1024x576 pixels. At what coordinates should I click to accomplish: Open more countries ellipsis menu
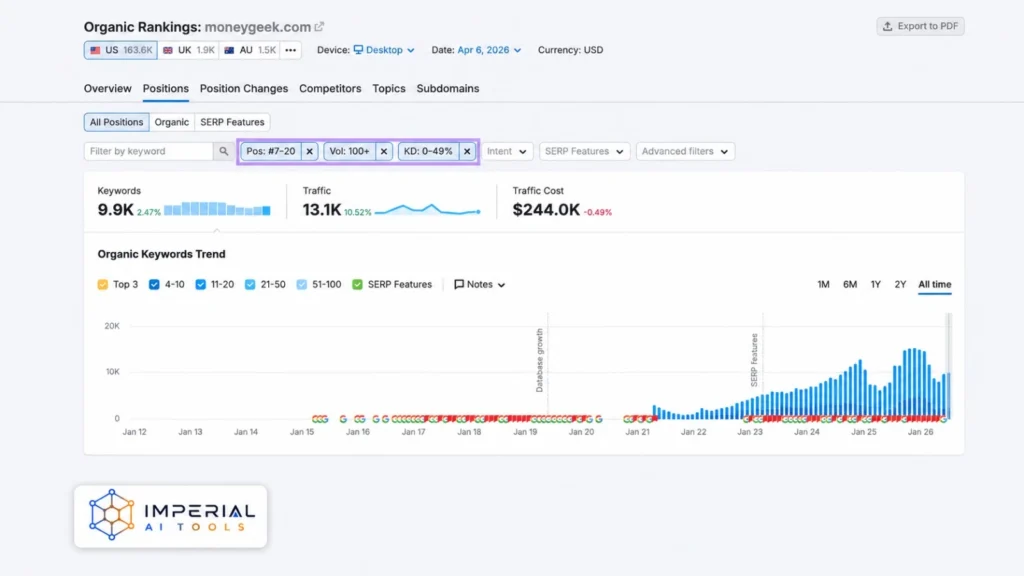click(x=291, y=50)
